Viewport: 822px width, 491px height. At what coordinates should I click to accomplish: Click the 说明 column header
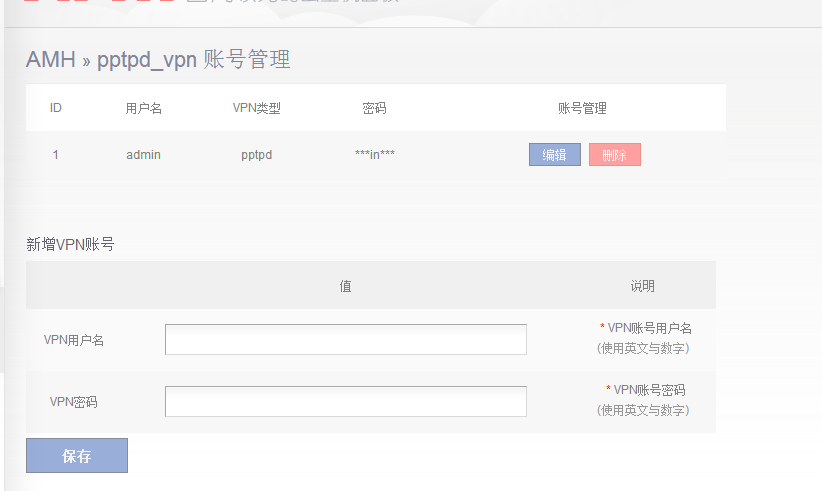[x=642, y=286]
